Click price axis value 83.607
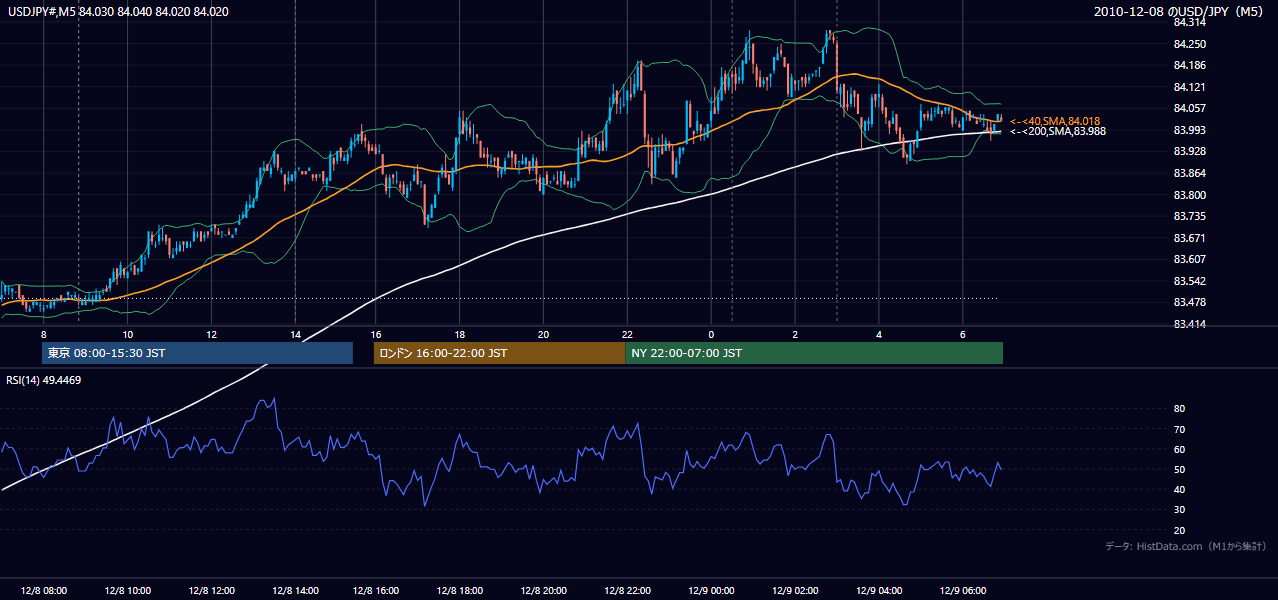Viewport: 1278px width, 600px height. [x=1189, y=259]
